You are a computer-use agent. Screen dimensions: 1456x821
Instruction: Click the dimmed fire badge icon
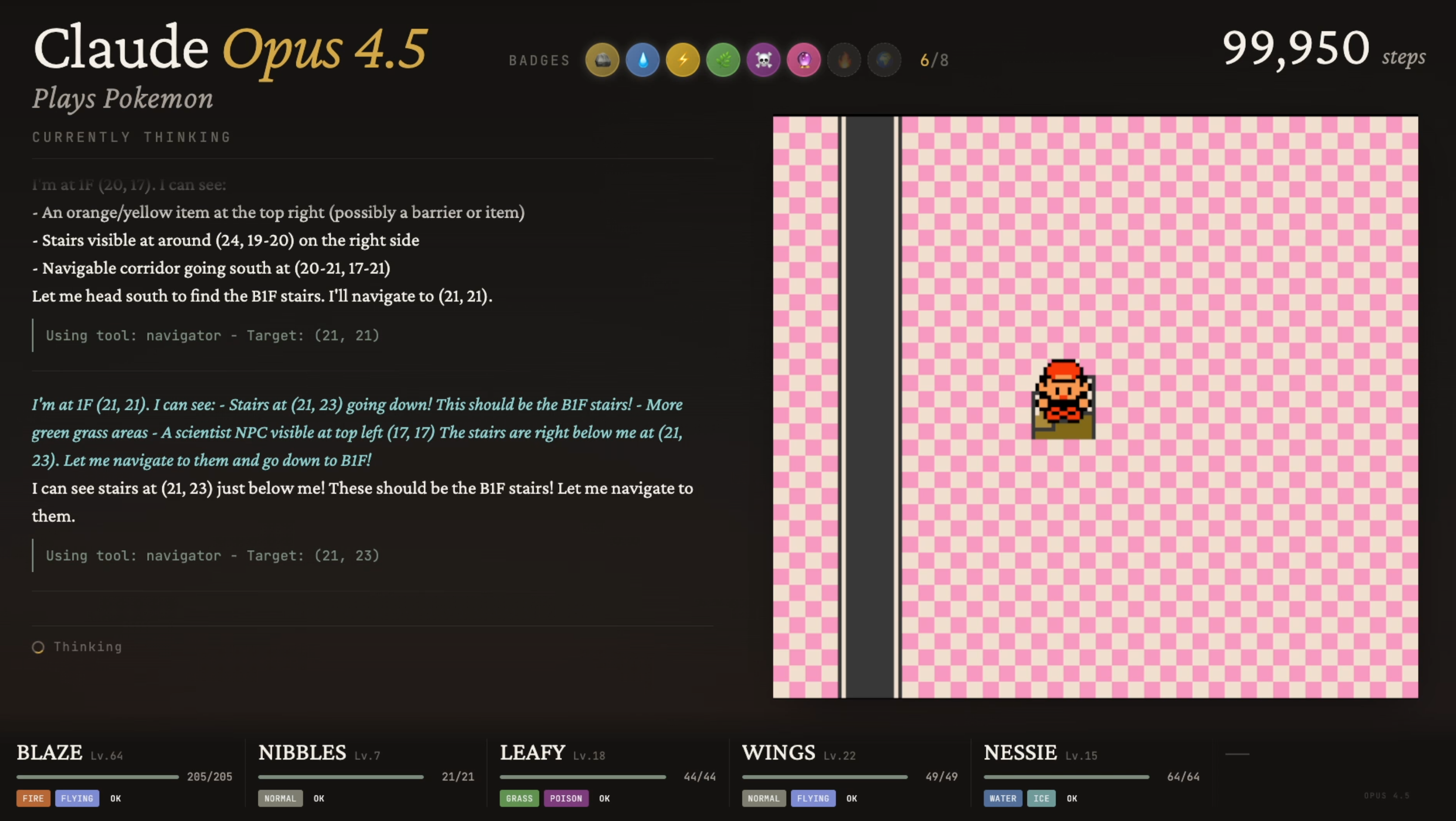pos(844,60)
